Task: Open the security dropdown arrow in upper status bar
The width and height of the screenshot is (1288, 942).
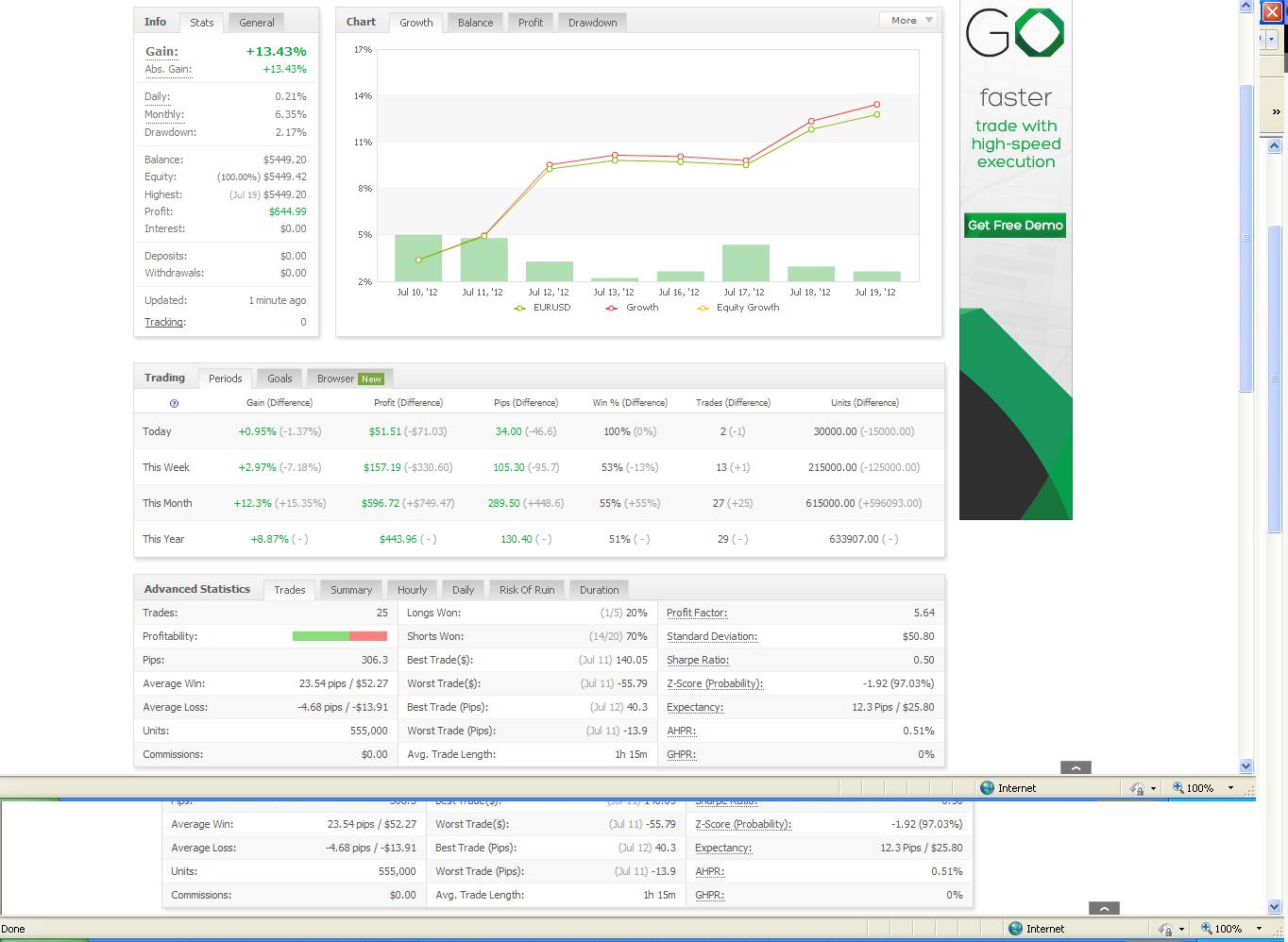Action: pos(1153,788)
